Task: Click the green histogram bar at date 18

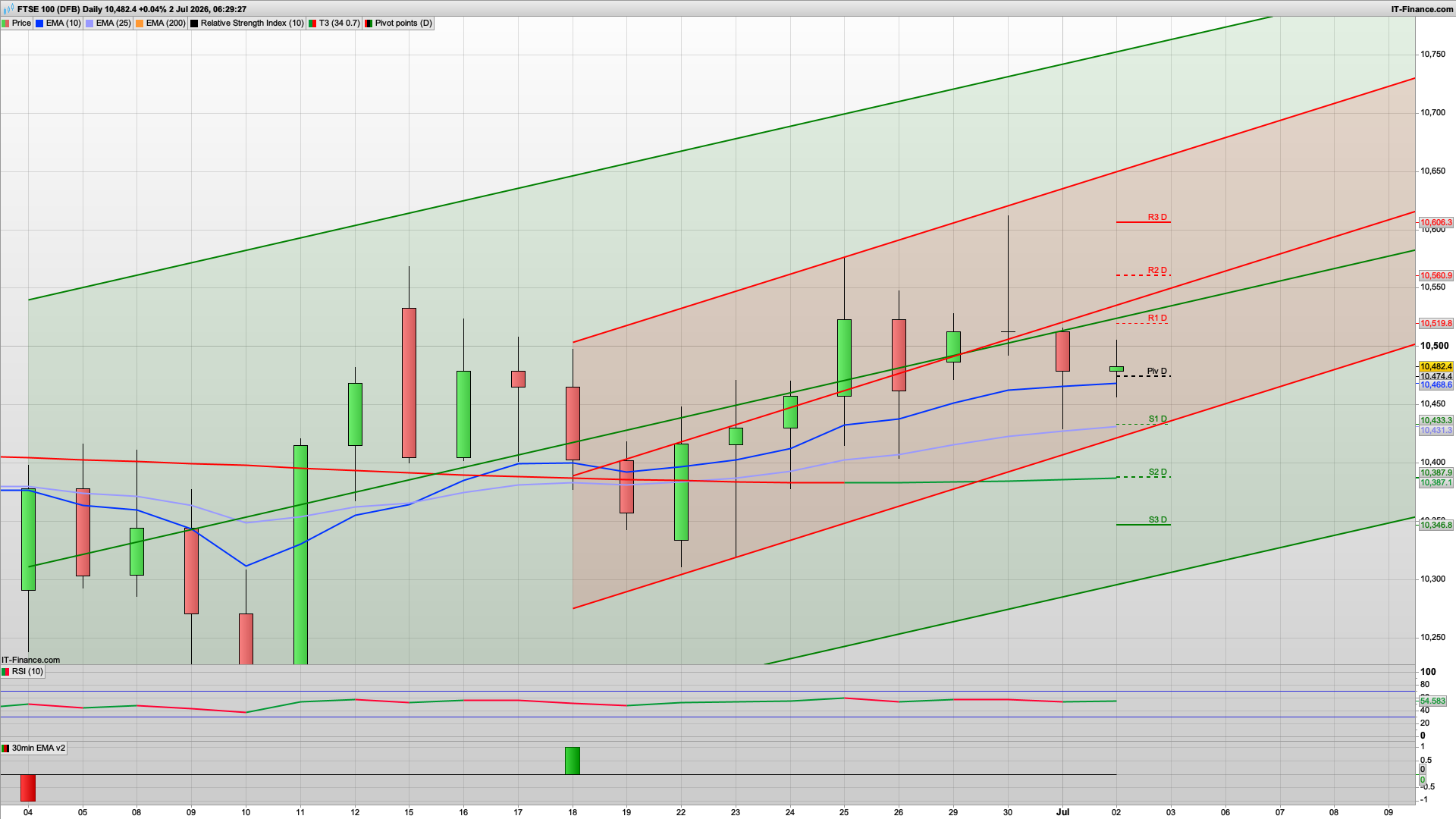Action: point(573,761)
